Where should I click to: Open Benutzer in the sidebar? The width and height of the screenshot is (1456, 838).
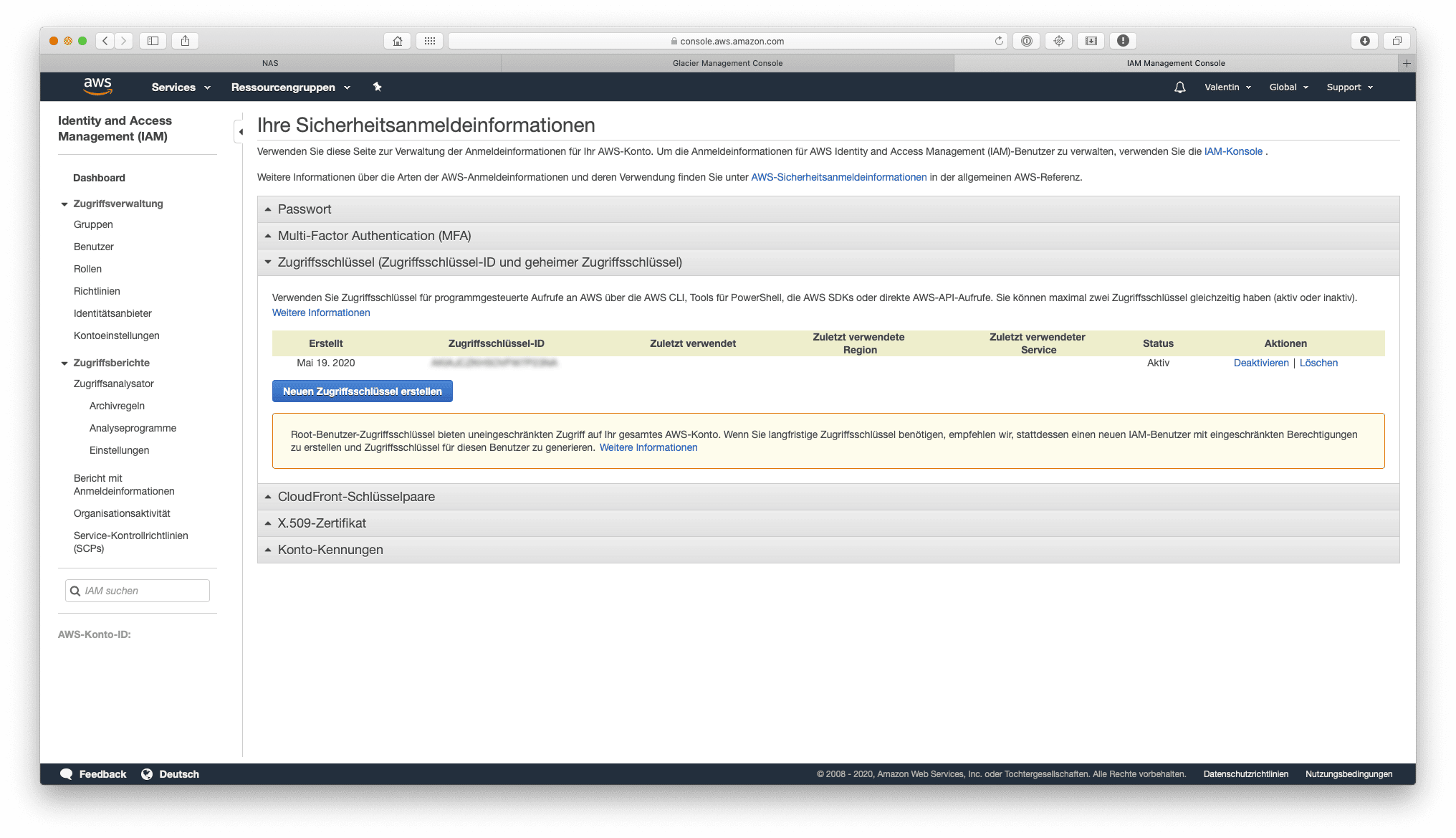pyautogui.click(x=94, y=247)
